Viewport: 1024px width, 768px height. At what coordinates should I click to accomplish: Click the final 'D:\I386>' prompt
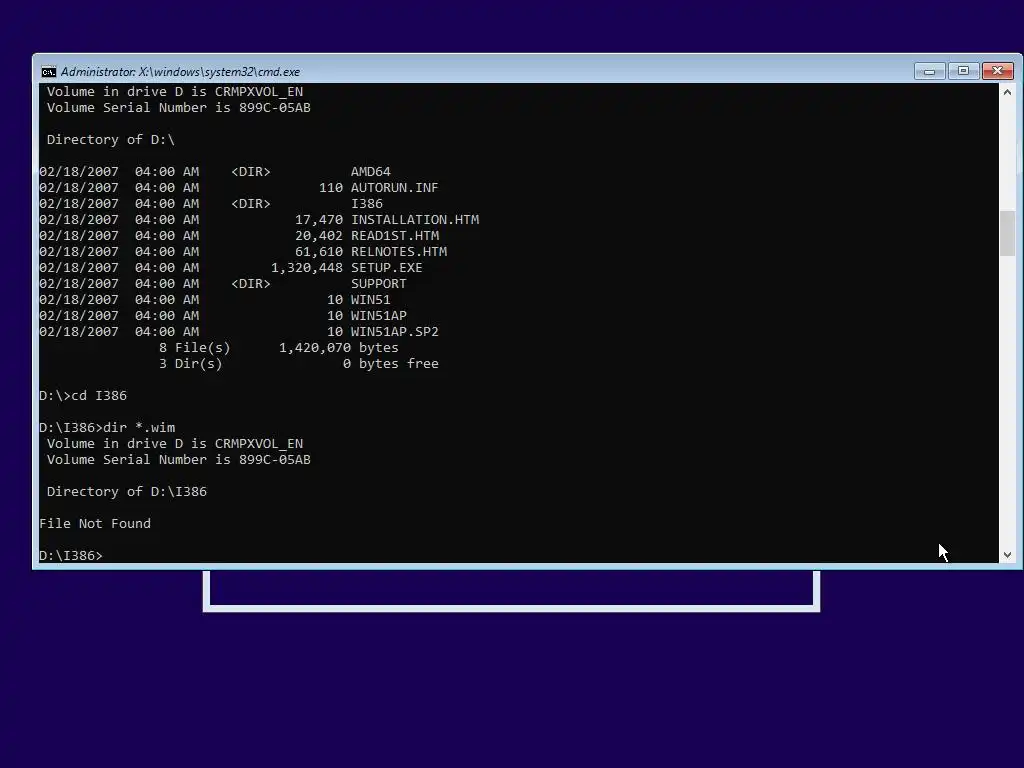coord(71,556)
